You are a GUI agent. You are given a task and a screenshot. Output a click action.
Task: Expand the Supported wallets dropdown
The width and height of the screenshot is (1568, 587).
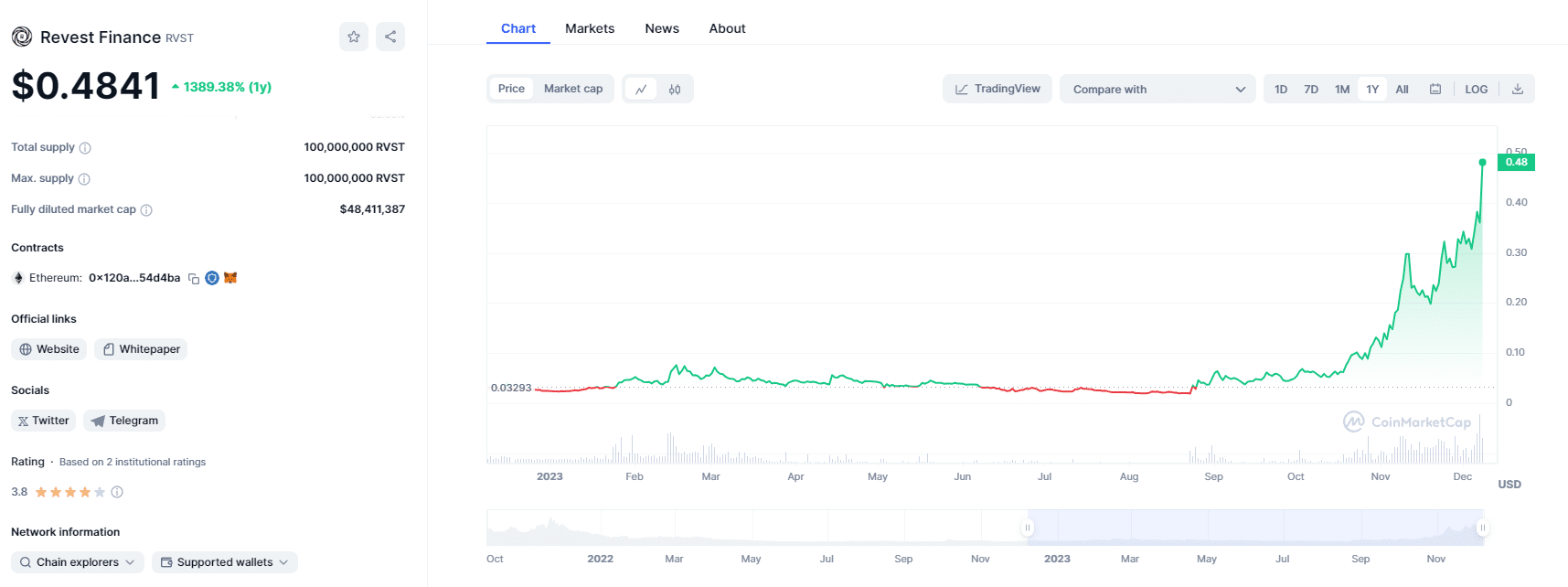[x=225, y=562]
